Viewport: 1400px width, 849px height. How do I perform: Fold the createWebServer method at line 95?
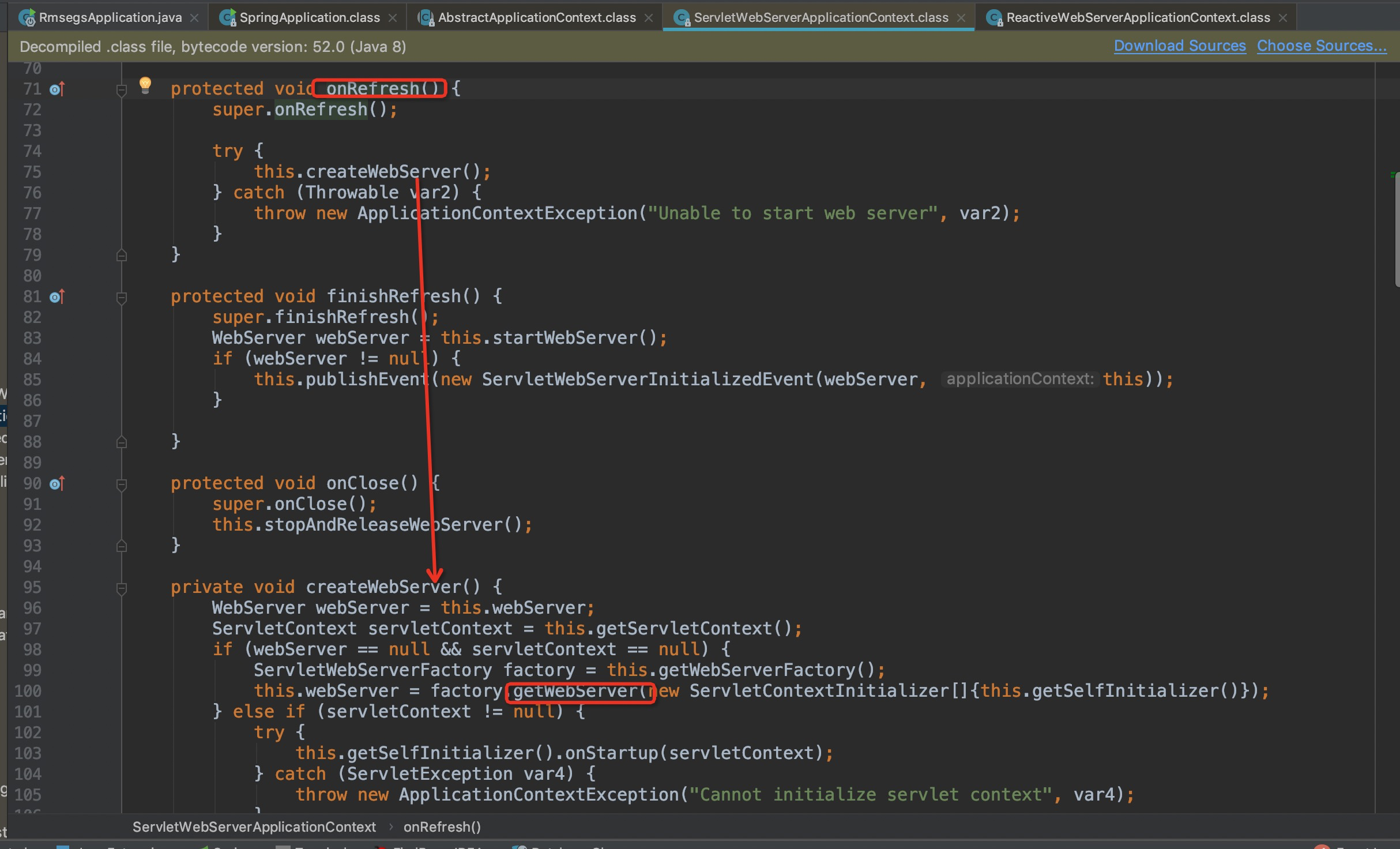coord(121,588)
